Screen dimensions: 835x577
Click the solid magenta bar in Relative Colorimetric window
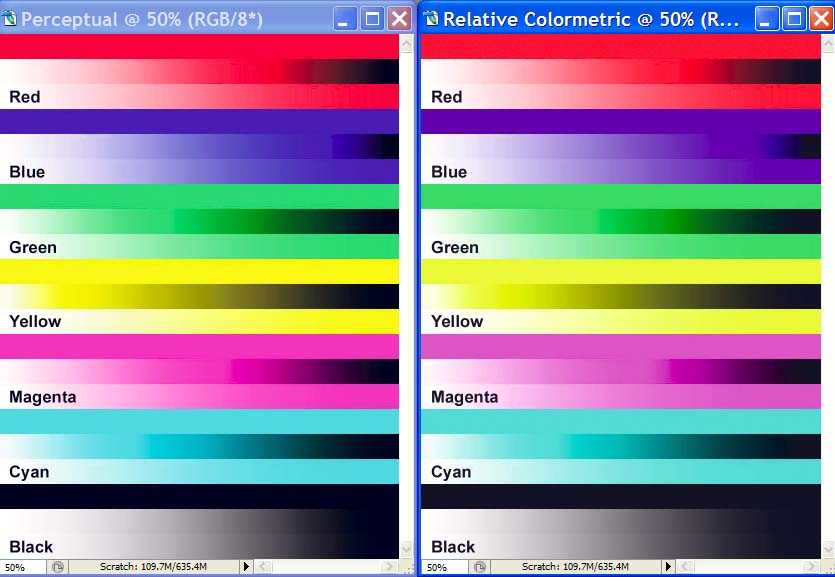pyautogui.click(x=620, y=346)
